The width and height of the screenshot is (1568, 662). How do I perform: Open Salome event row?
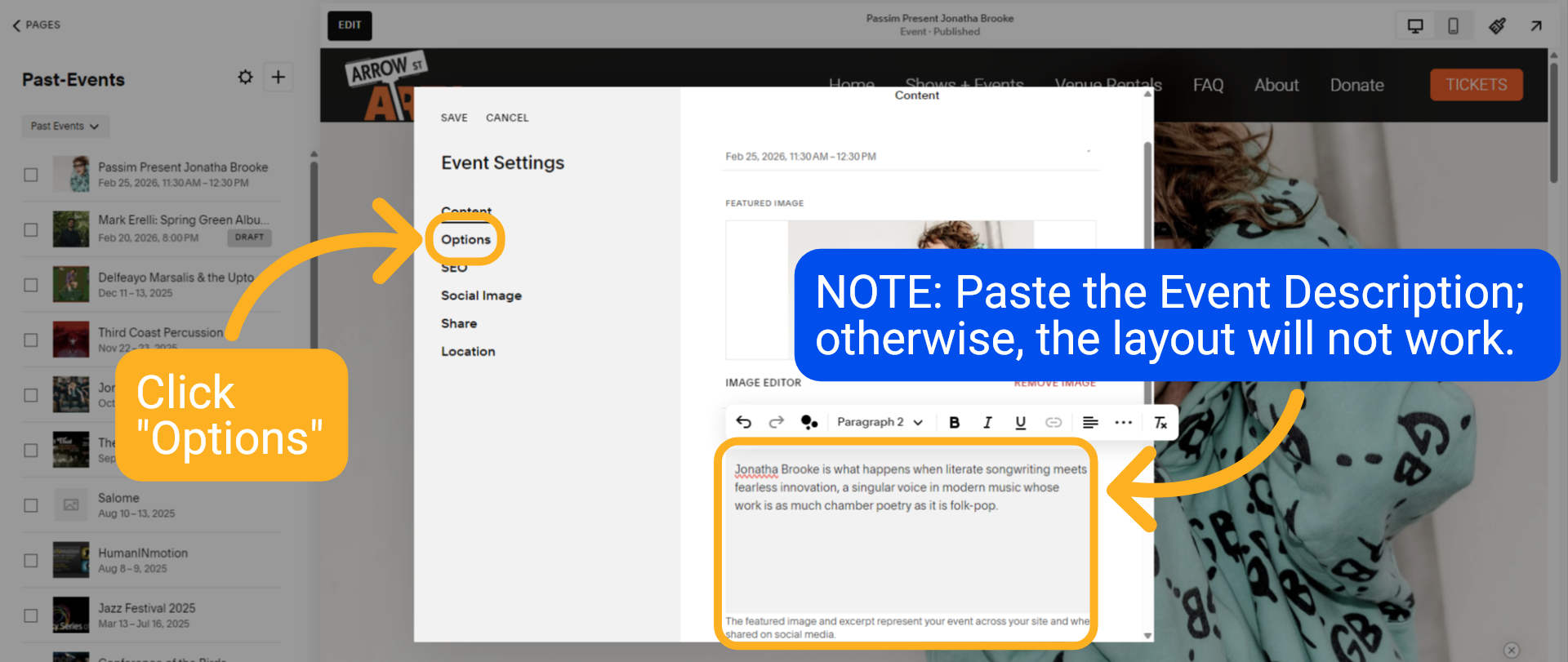click(151, 505)
